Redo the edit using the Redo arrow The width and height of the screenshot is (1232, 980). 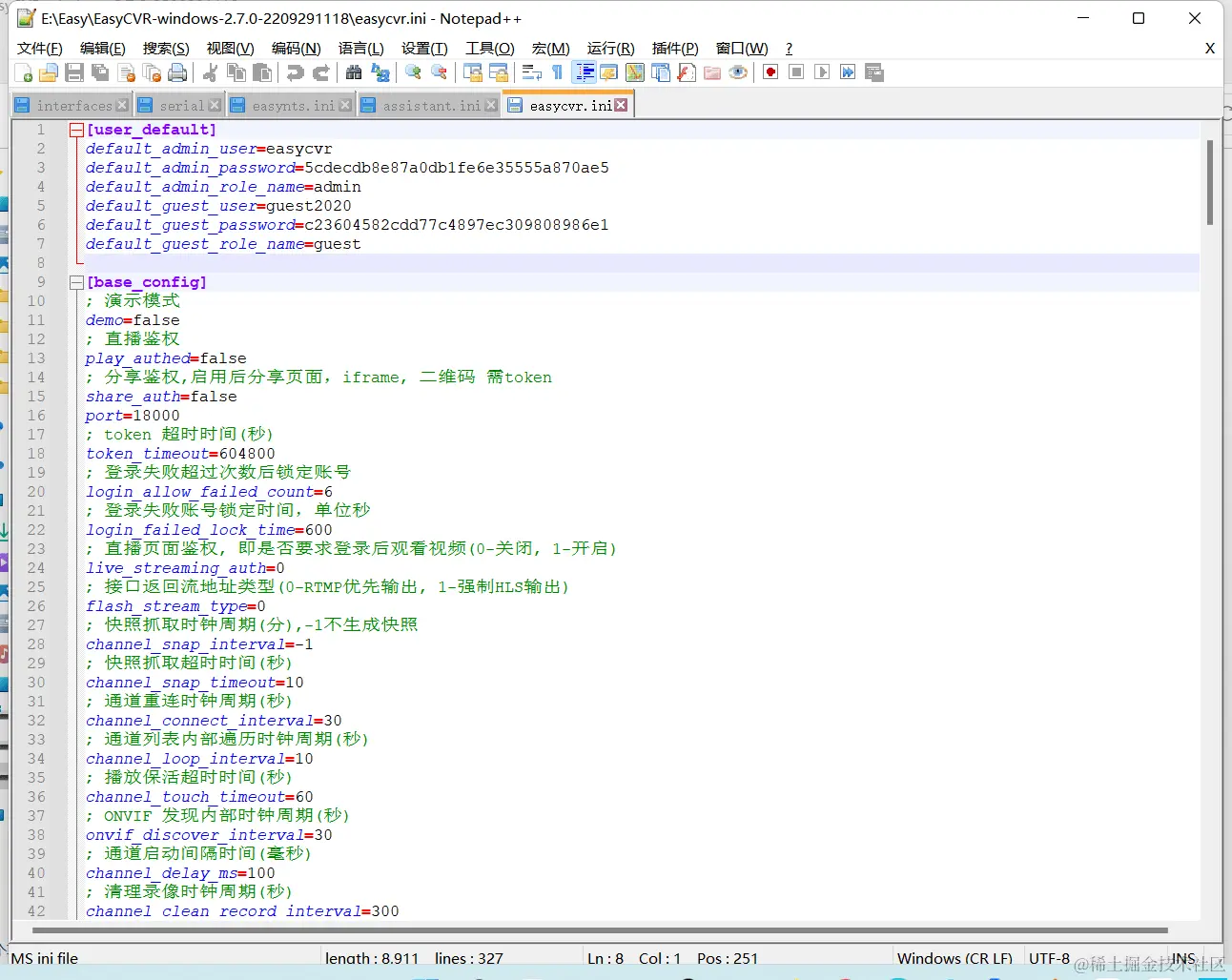pyautogui.click(x=321, y=72)
